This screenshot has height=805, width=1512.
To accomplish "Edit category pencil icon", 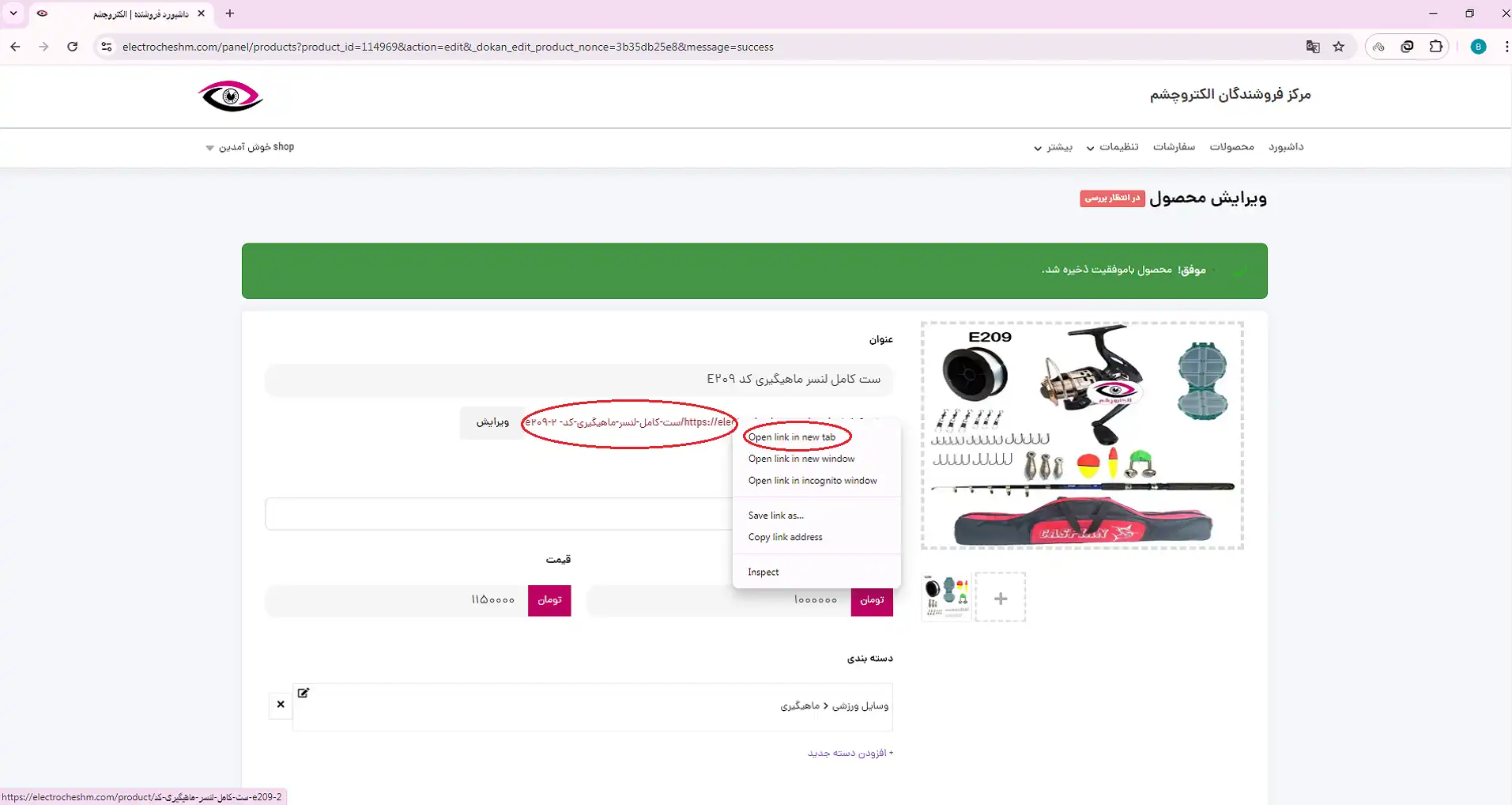I will (x=304, y=693).
